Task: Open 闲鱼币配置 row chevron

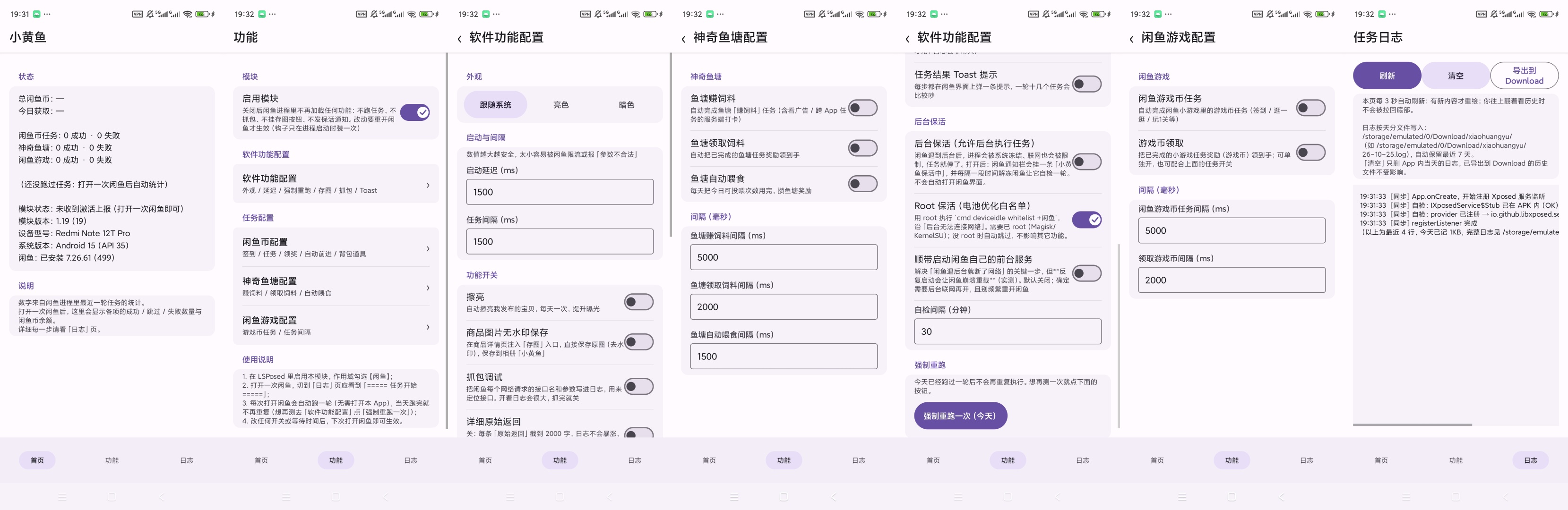Action: pos(428,248)
